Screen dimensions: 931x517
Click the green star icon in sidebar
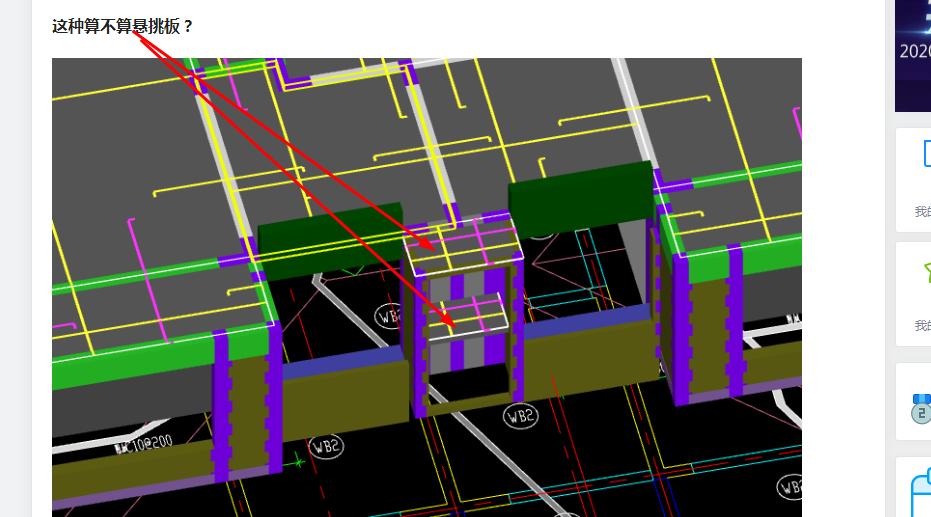[927, 272]
